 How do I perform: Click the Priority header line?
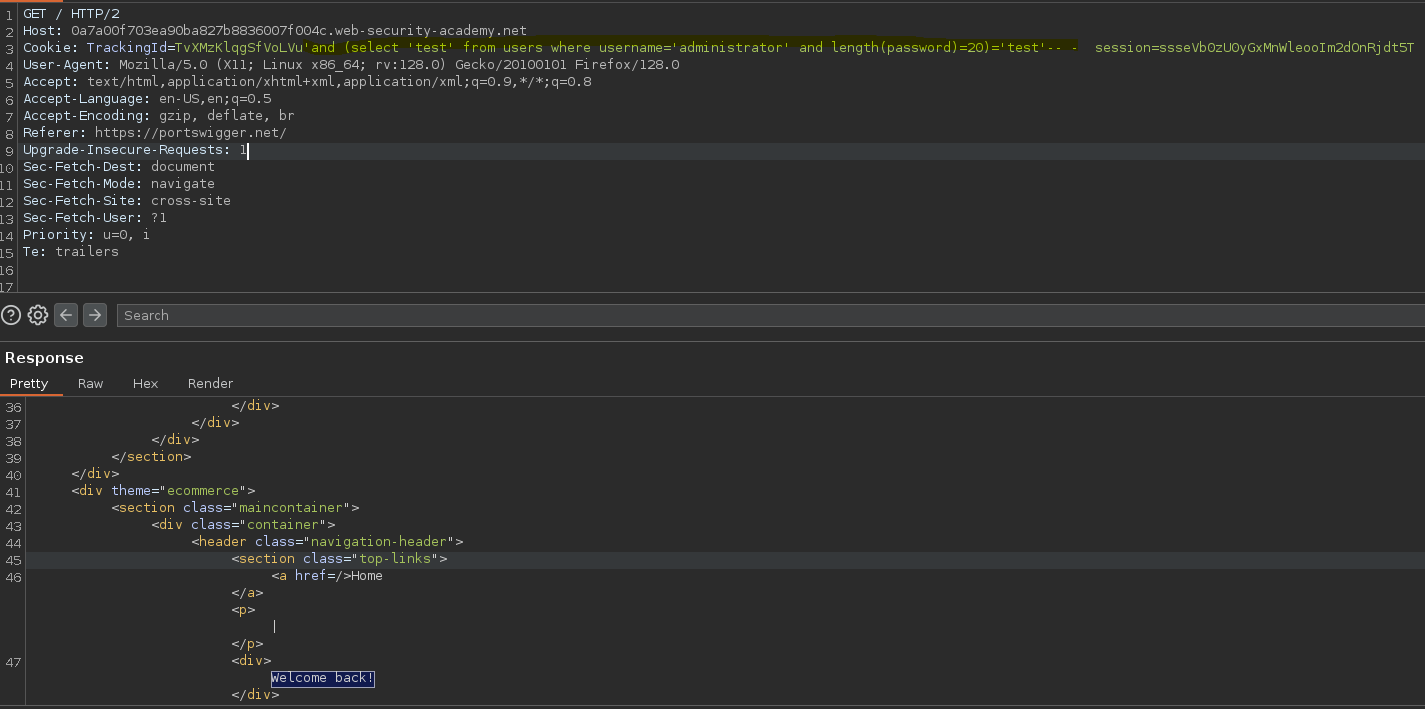coord(87,235)
